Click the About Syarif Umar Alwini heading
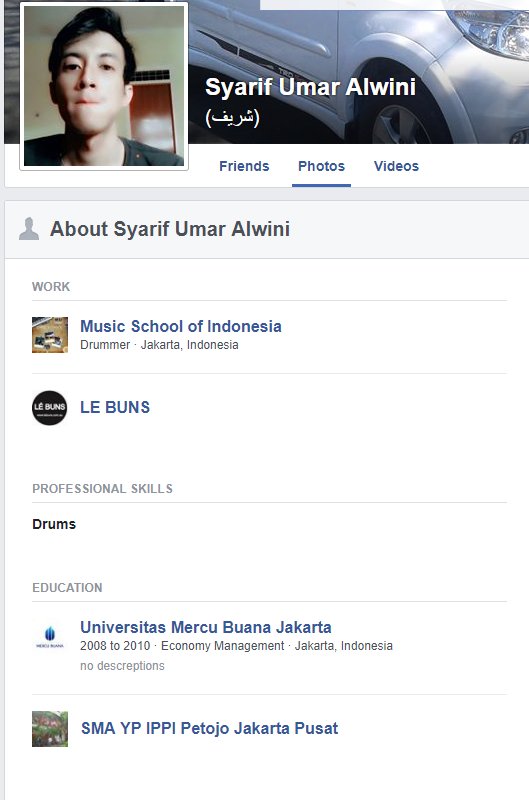Image resolution: width=529 pixels, height=800 pixels. [170, 229]
